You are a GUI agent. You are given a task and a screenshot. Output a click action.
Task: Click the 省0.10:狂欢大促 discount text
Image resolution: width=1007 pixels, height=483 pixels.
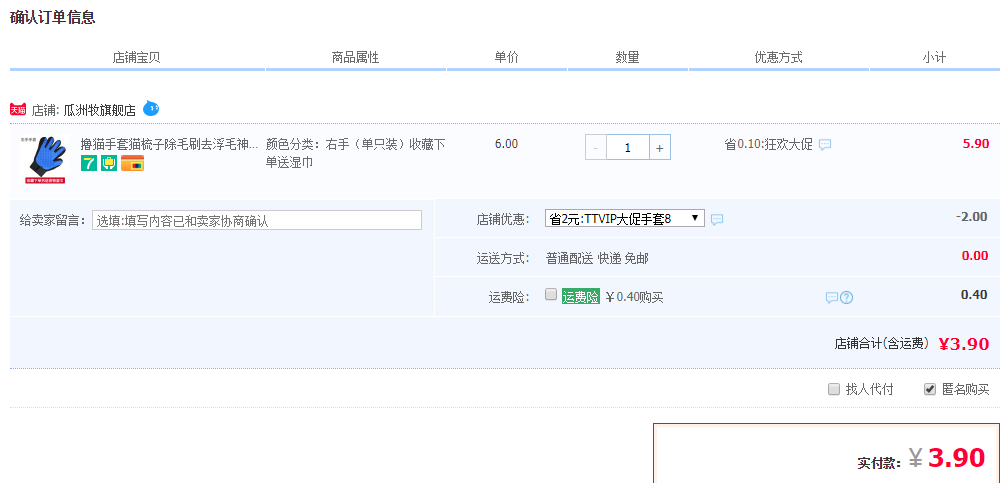(x=768, y=145)
